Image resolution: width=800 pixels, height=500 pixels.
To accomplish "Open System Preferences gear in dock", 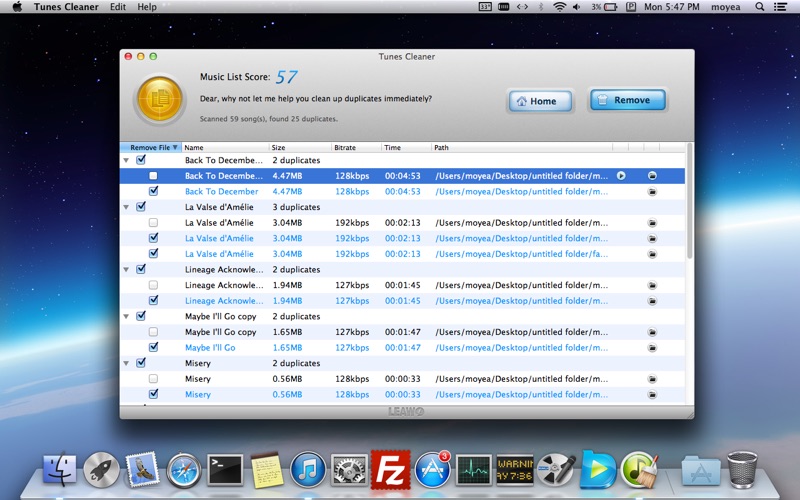I will coord(349,470).
